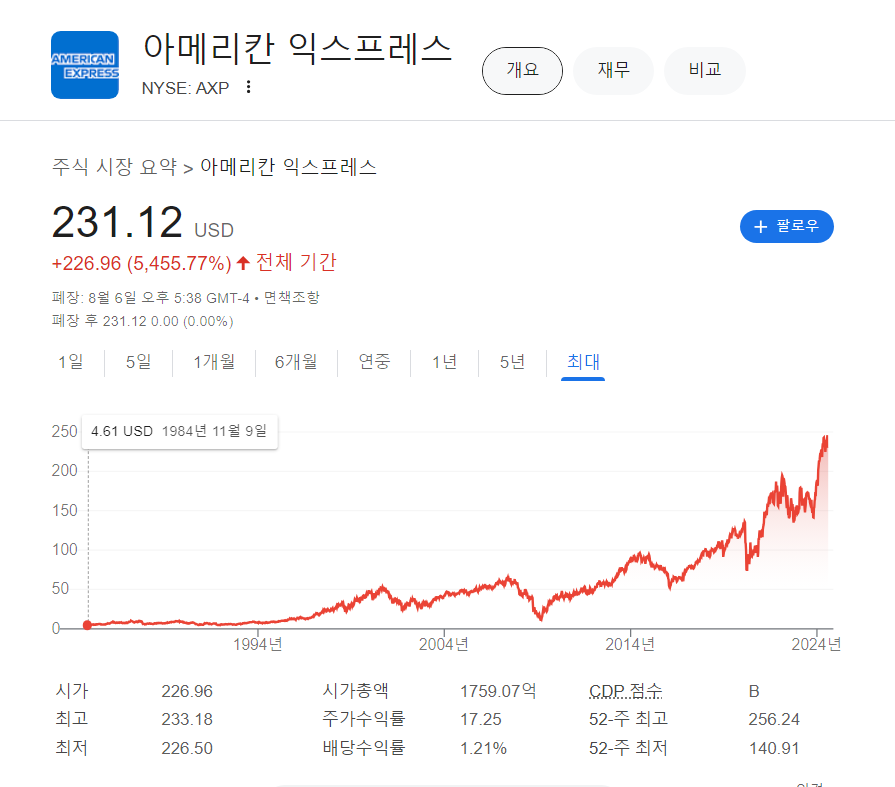Select the 6개월 chart range
The image size is (895, 787).
click(x=296, y=362)
